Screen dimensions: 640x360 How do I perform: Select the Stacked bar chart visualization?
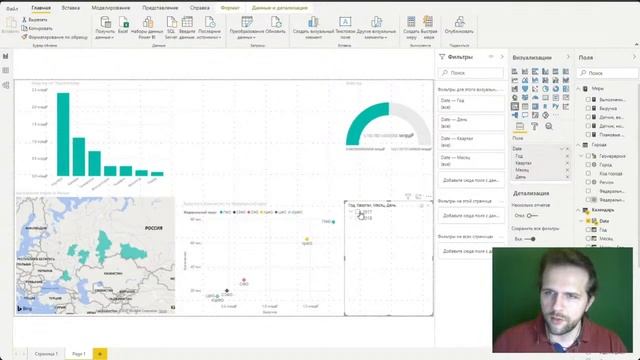[x=515, y=71]
